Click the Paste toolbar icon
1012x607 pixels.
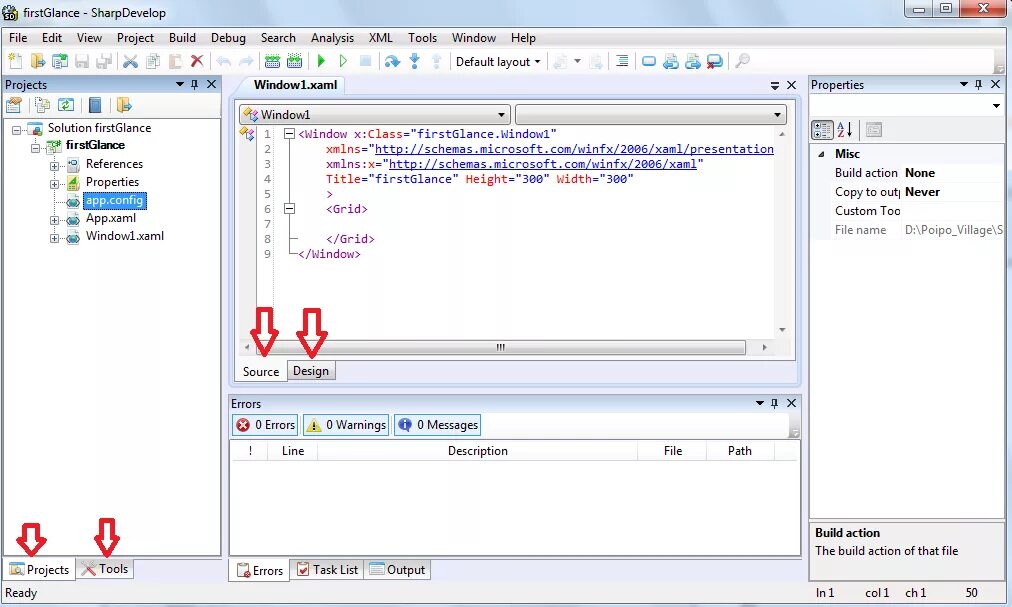click(175, 61)
